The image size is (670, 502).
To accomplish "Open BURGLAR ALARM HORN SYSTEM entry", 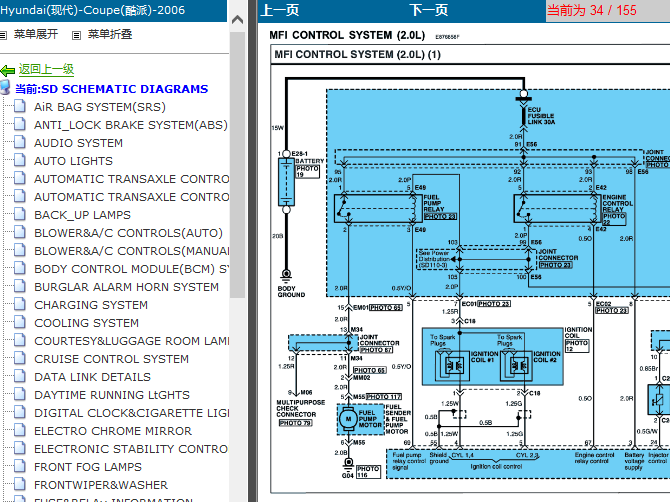I will pos(126,287).
